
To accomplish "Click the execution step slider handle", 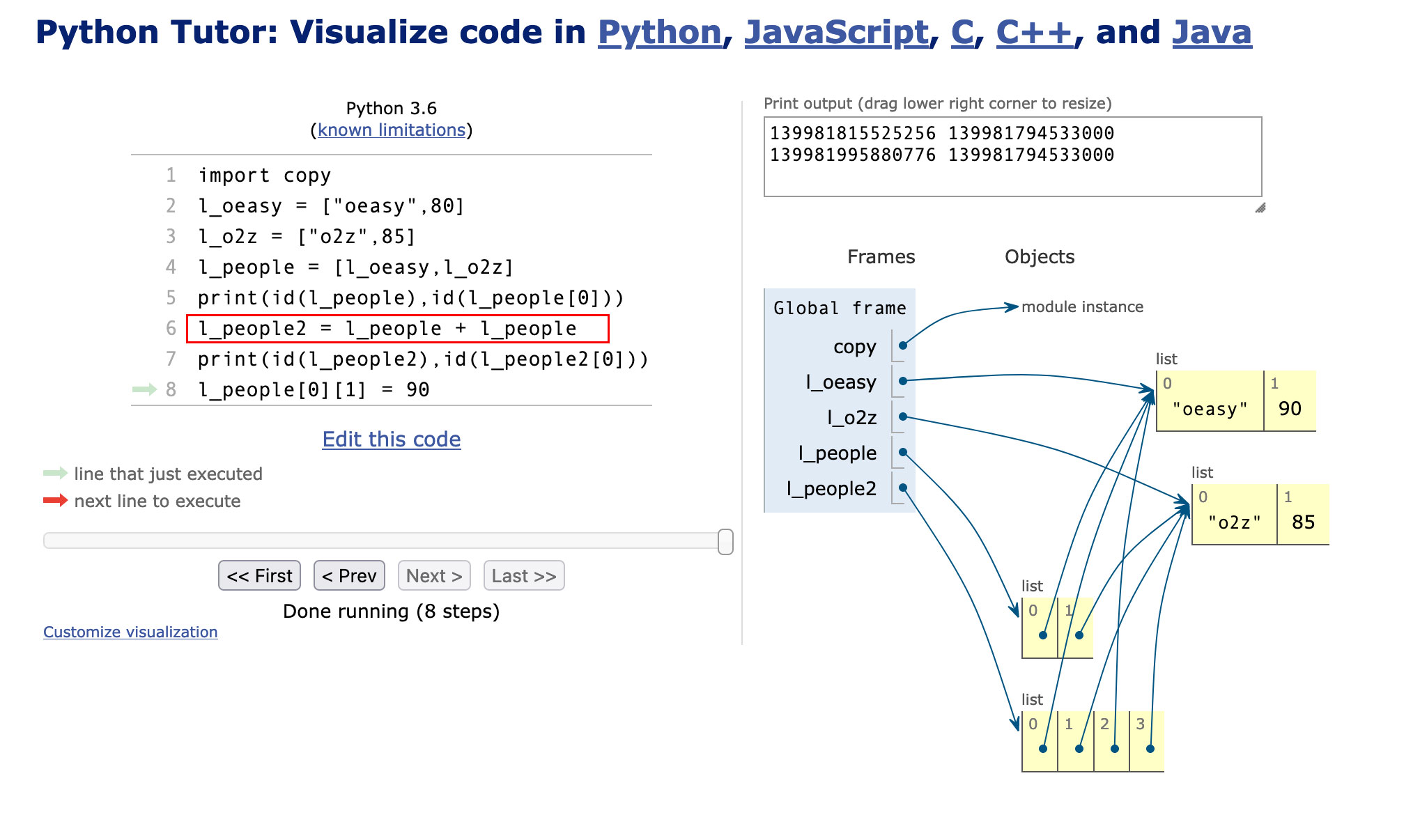I will point(725,541).
